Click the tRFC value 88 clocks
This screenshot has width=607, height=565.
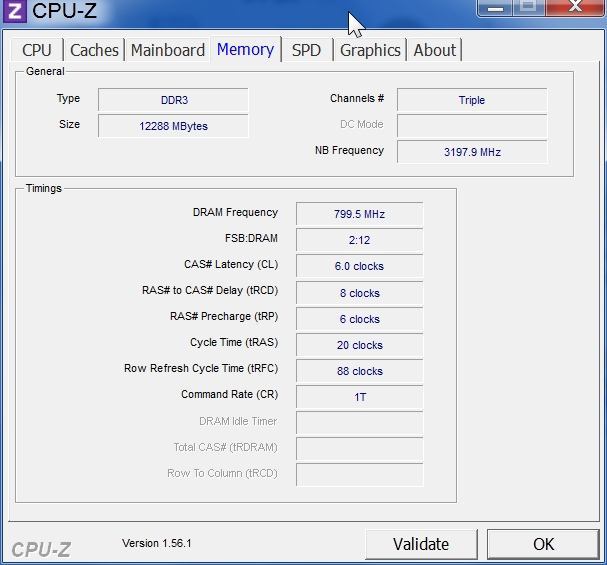pos(360,371)
